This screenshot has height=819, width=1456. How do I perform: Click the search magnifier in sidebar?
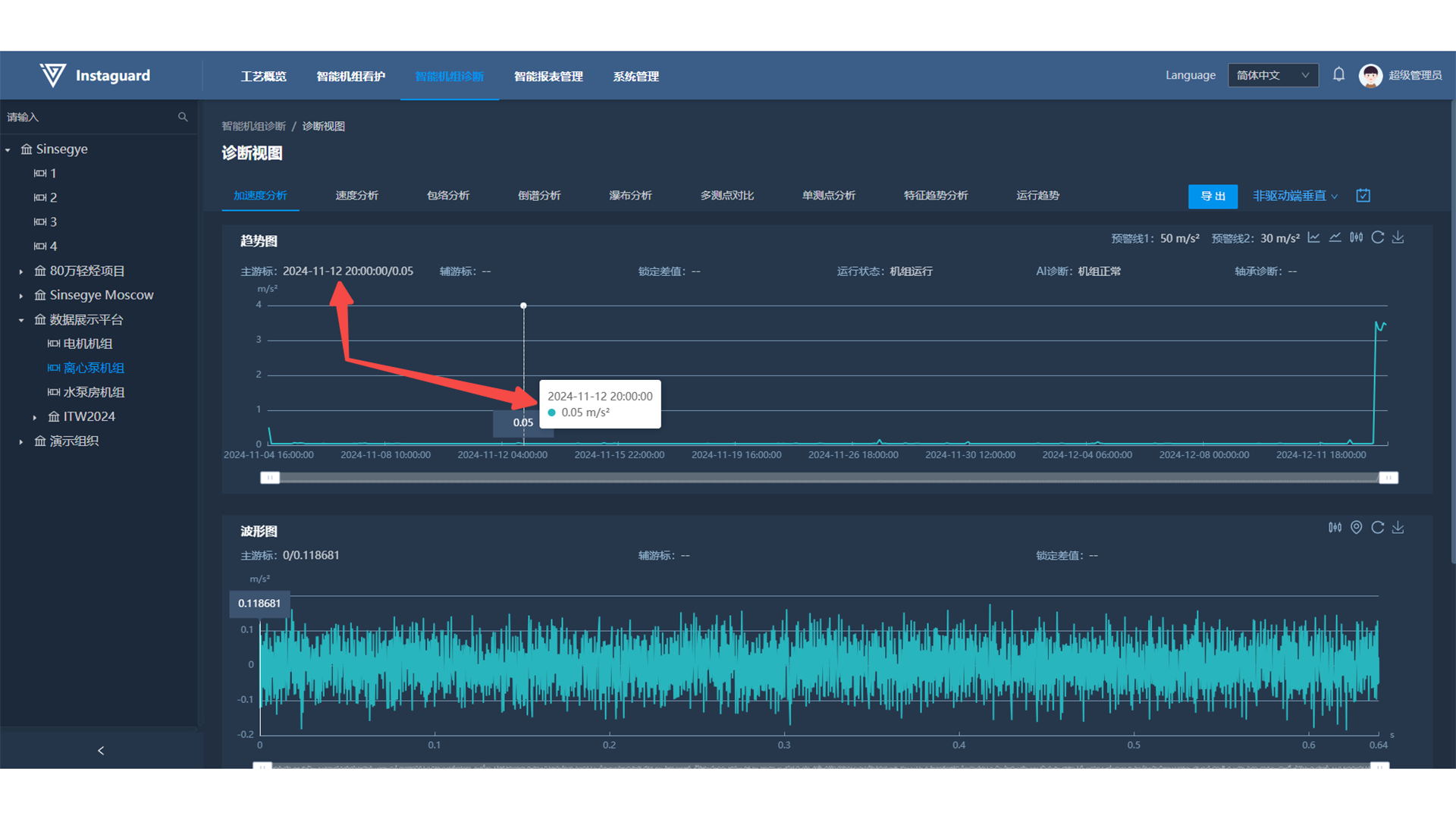(183, 117)
